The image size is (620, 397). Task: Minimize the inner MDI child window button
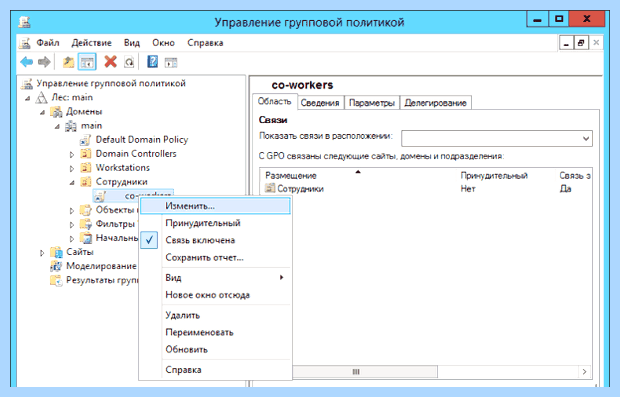566,43
